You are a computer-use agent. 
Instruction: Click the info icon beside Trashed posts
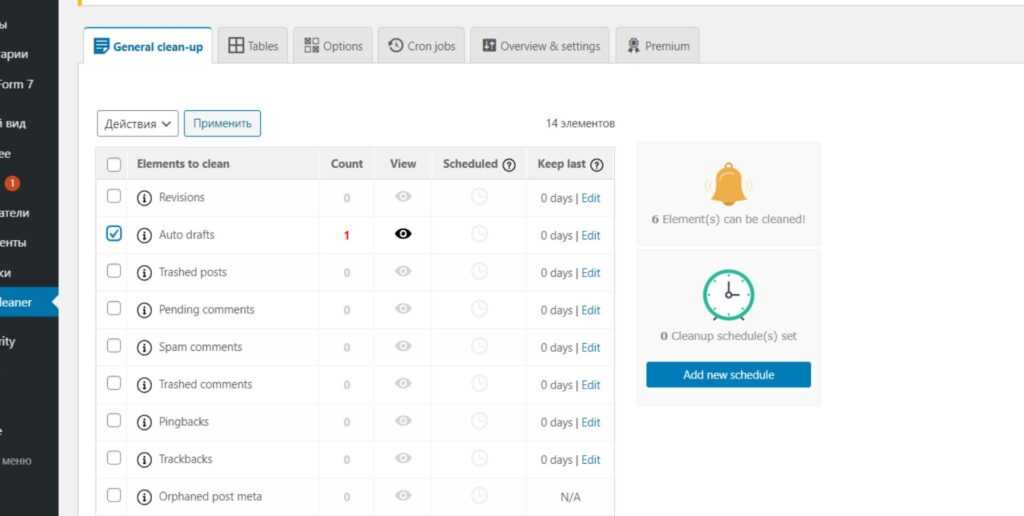pos(144,273)
